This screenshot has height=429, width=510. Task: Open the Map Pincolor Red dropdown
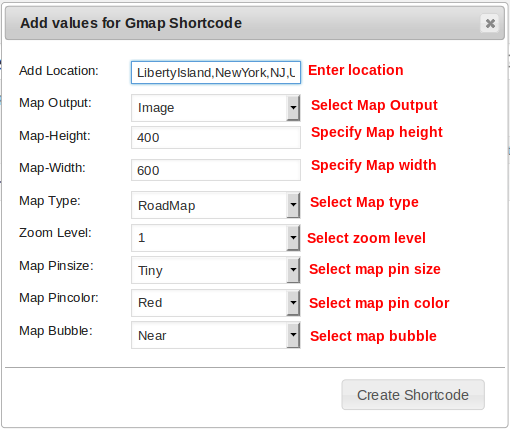(216, 303)
